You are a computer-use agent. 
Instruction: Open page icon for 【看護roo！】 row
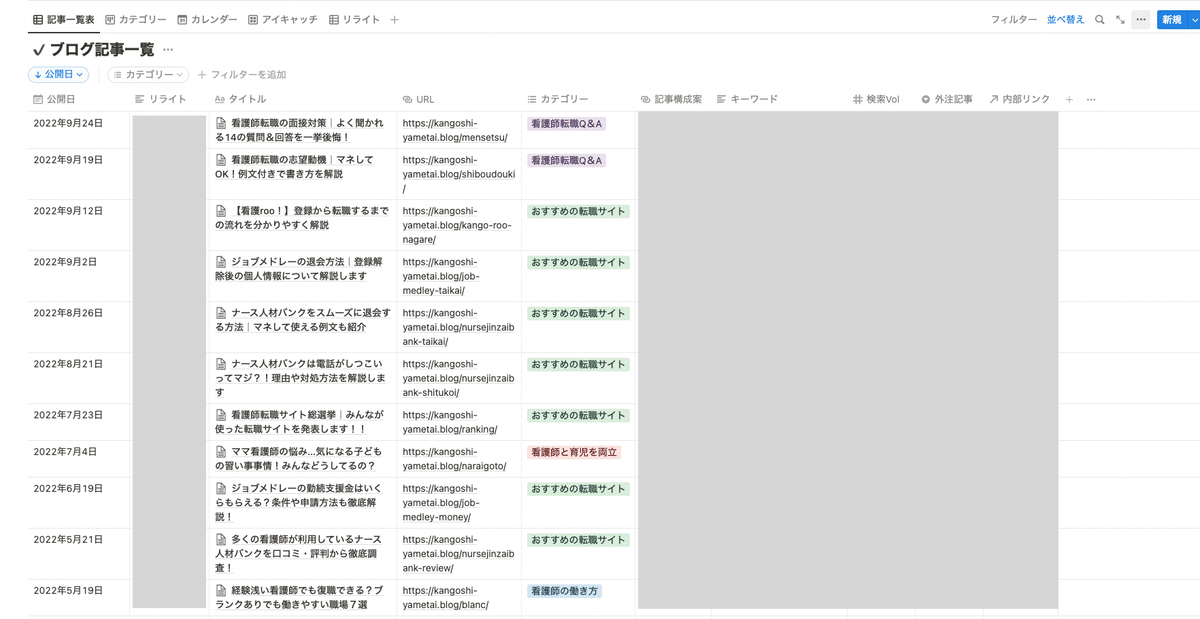[x=222, y=211]
